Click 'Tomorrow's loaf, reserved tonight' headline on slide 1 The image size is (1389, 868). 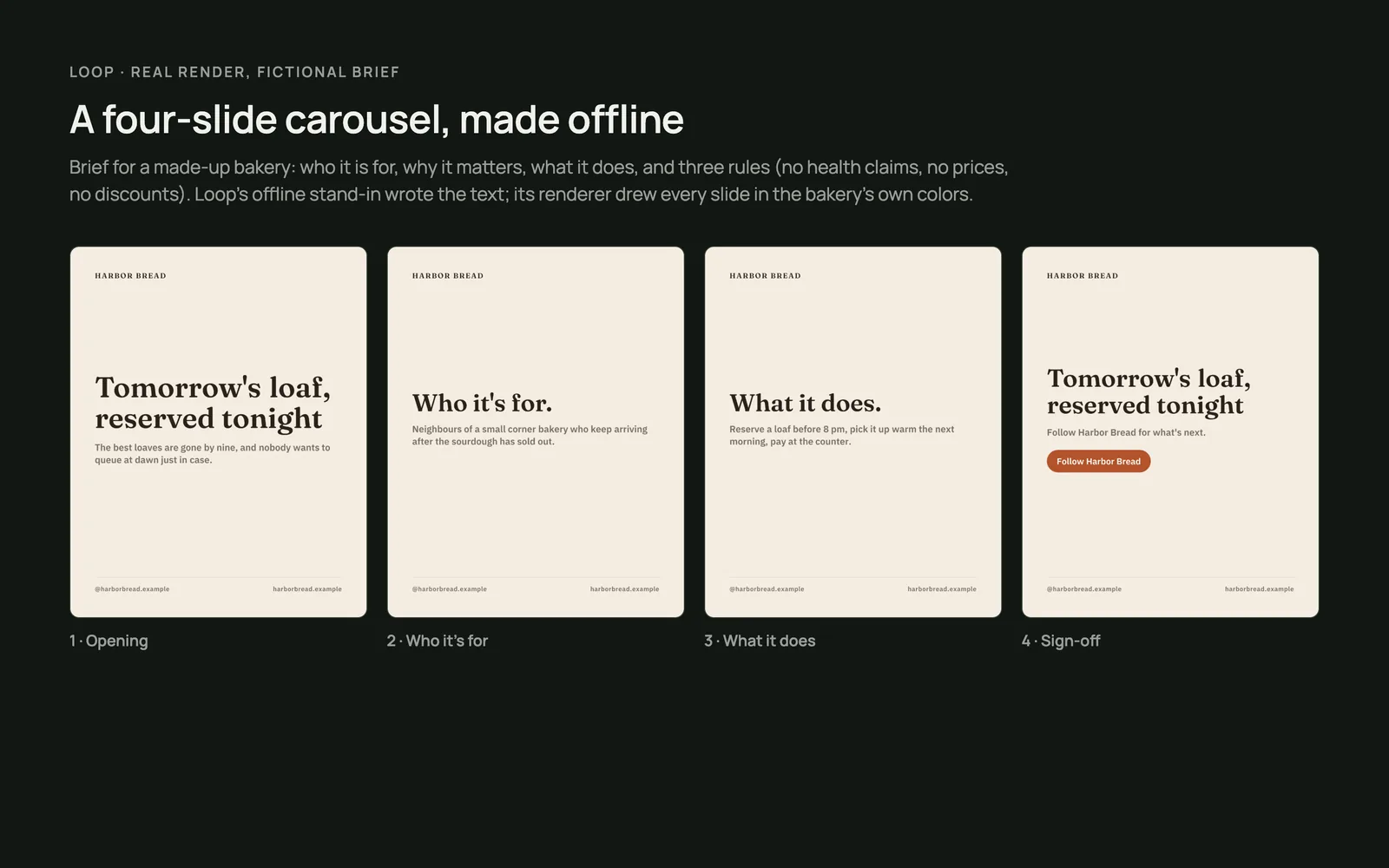213,403
